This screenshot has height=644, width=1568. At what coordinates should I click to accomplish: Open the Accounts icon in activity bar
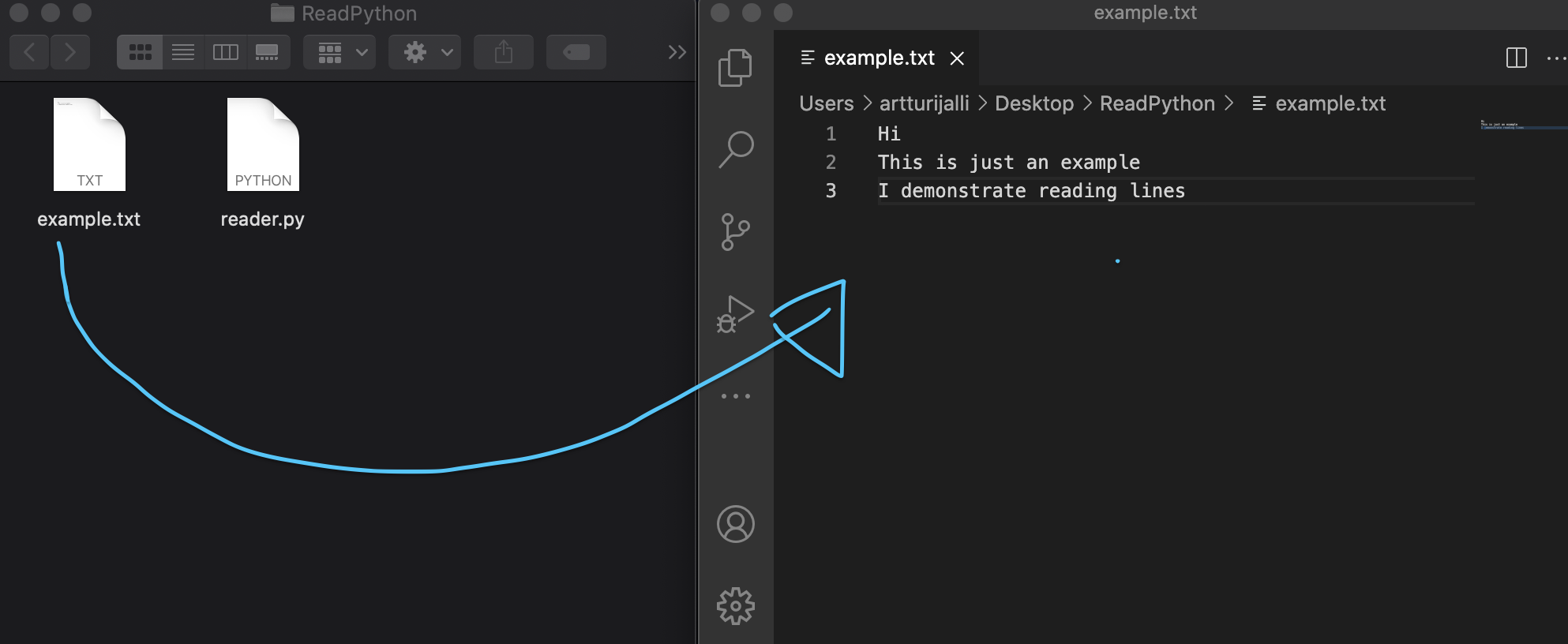[735, 524]
